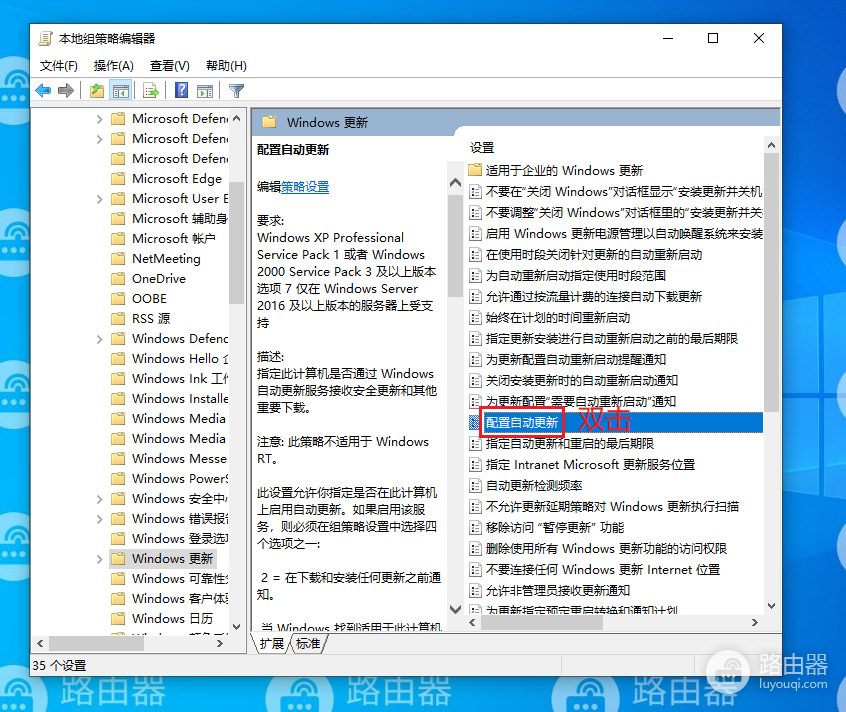Screen dimensions: 846x712
Task: Click the 设置 column header
Action: 482,147
